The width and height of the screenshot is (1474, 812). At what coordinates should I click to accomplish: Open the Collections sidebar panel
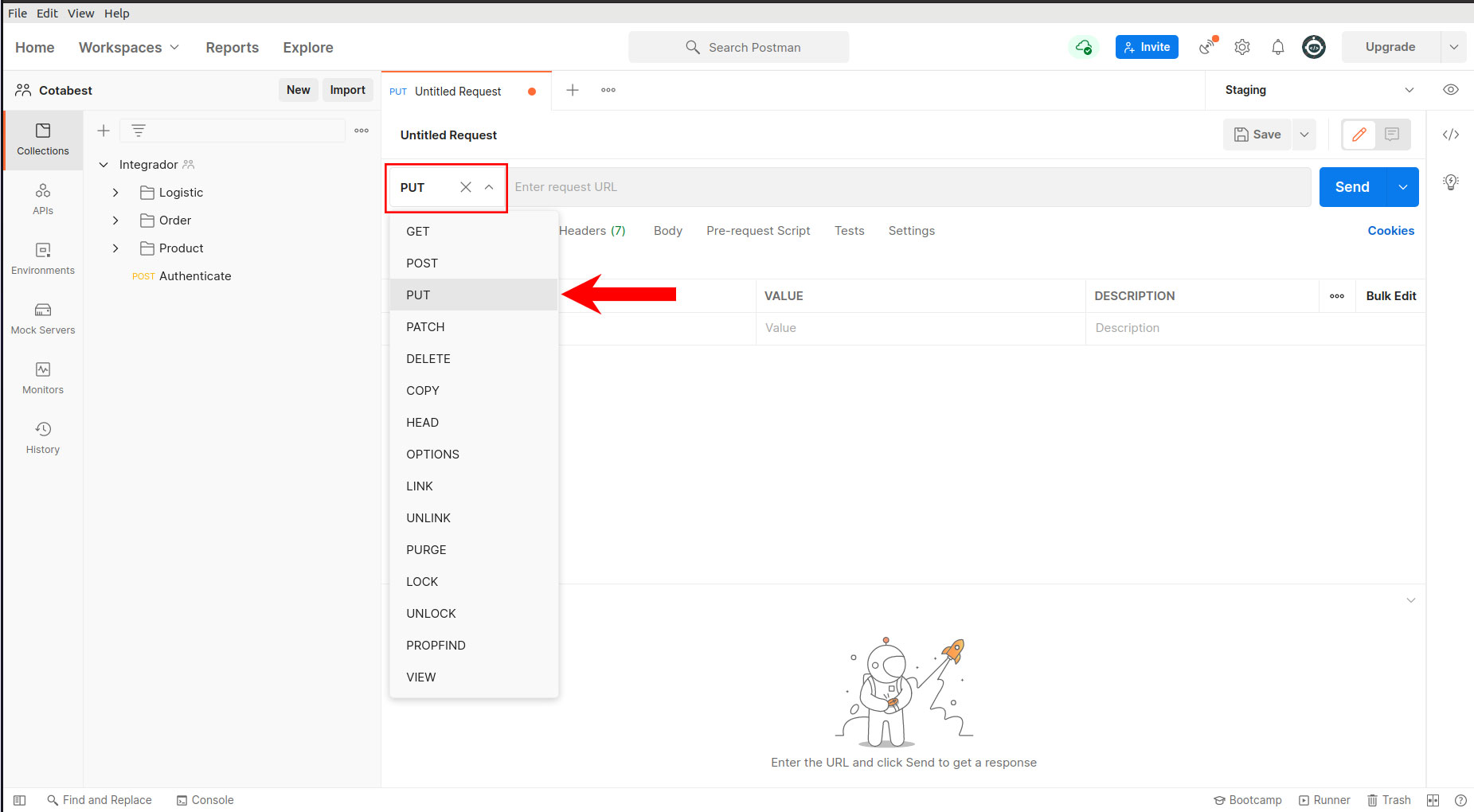tap(43, 139)
